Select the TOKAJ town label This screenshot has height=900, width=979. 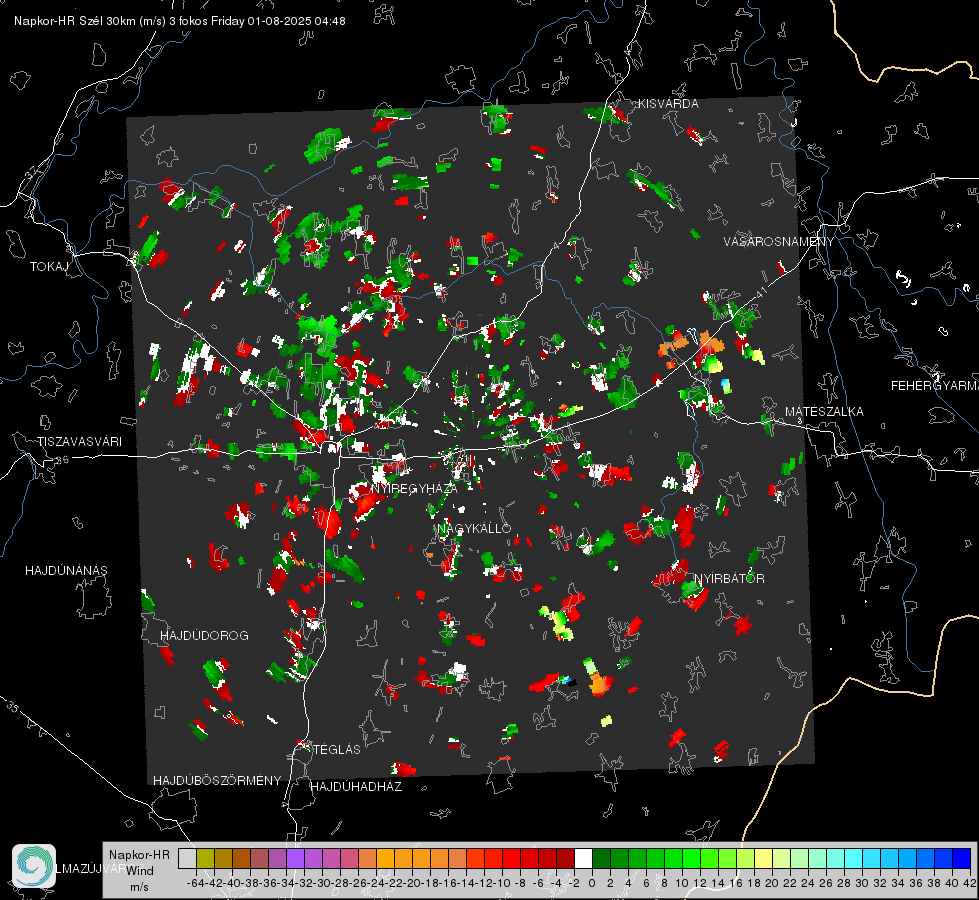(x=49, y=267)
